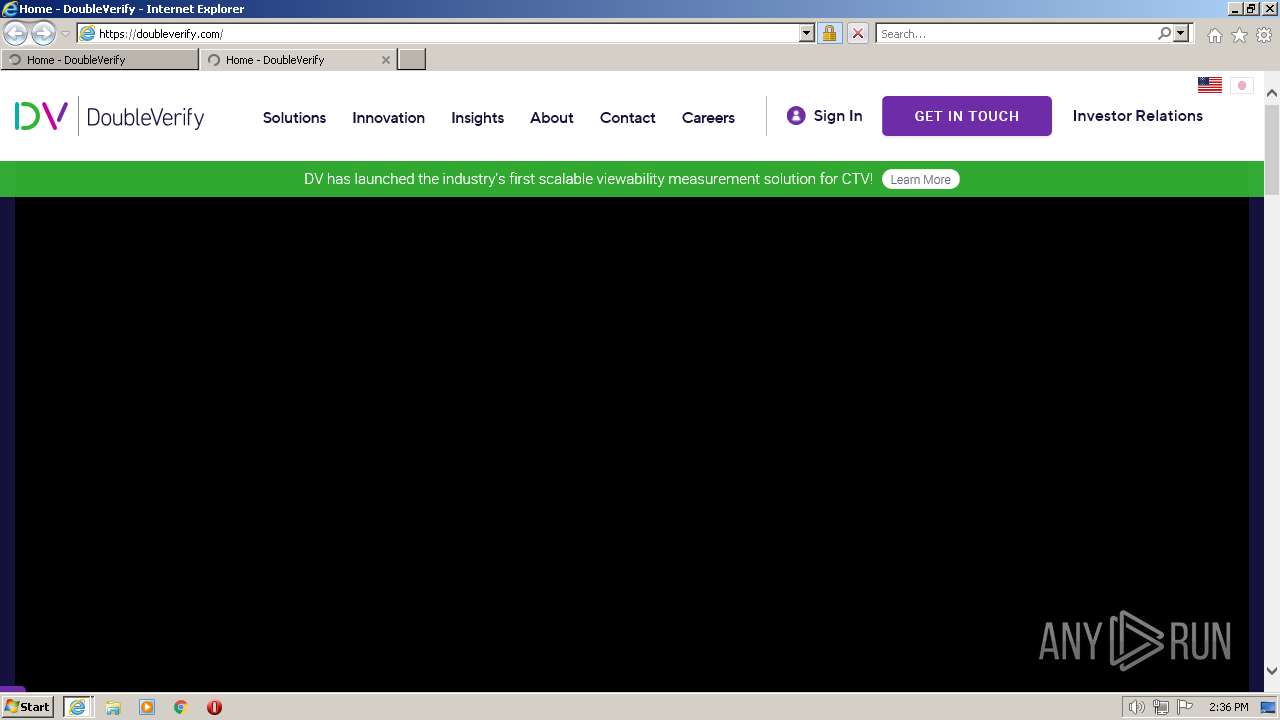This screenshot has height=720, width=1280.
Task: Open the search provider dropdown arrow
Action: point(1181,33)
